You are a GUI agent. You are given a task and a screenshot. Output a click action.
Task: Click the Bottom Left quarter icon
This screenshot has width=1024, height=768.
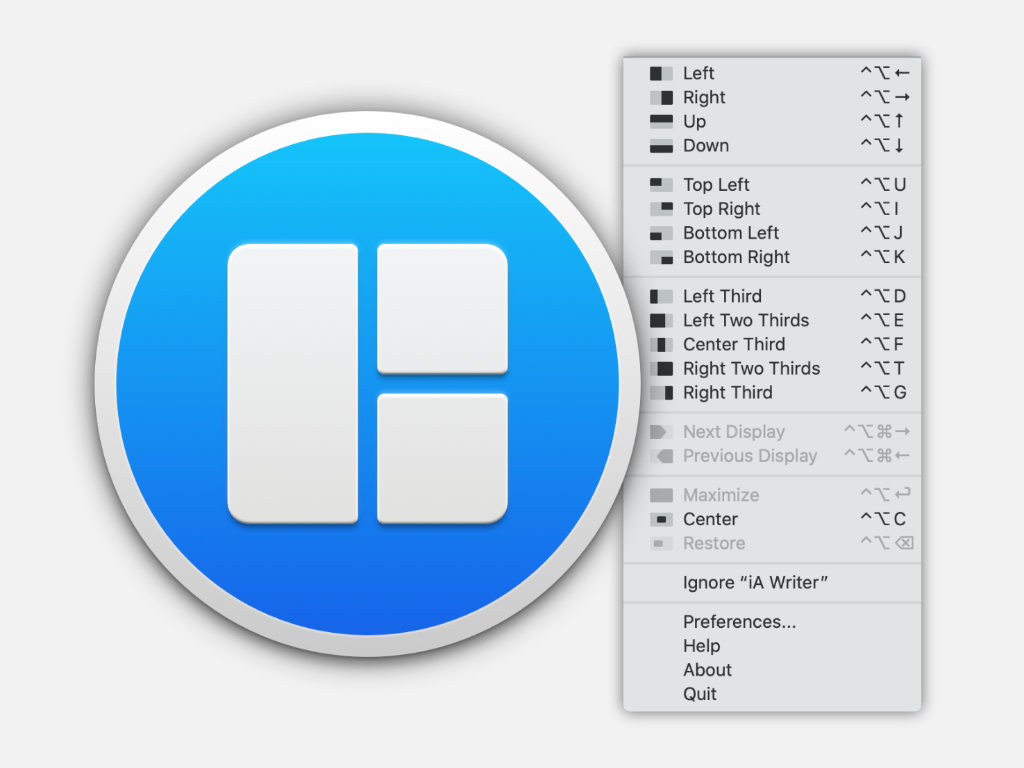[x=661, y=233]
